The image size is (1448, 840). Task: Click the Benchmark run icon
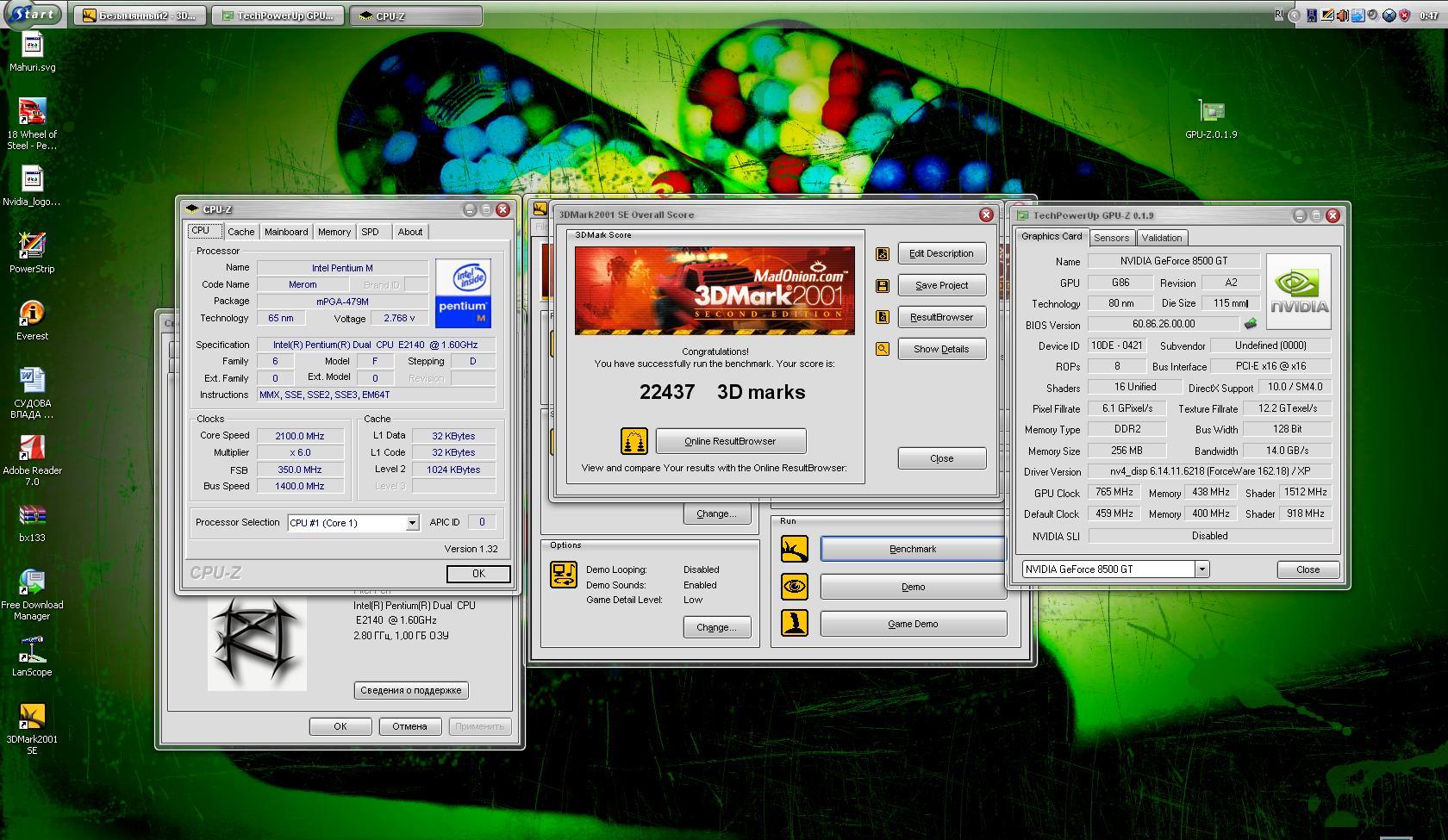(795, 549)
